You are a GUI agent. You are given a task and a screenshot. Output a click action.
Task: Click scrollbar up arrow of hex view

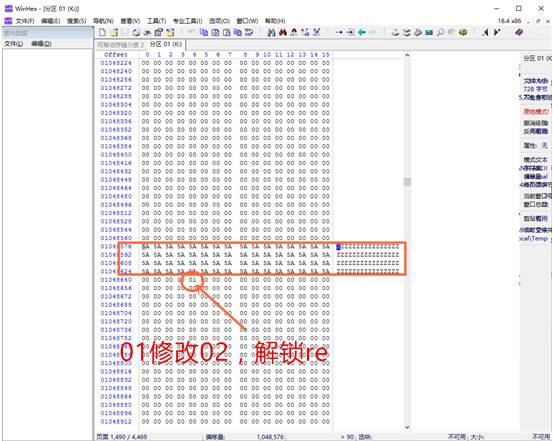[407, 55]
